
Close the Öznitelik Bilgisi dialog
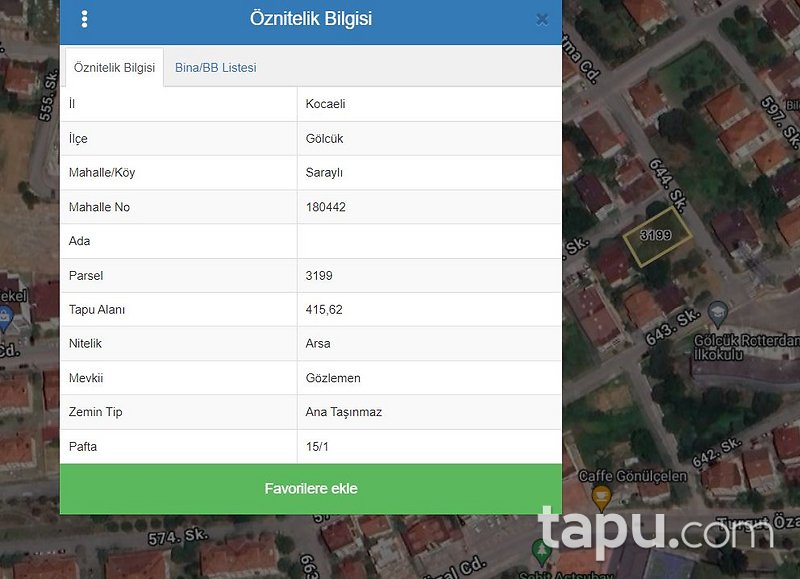tap(542, 19)
